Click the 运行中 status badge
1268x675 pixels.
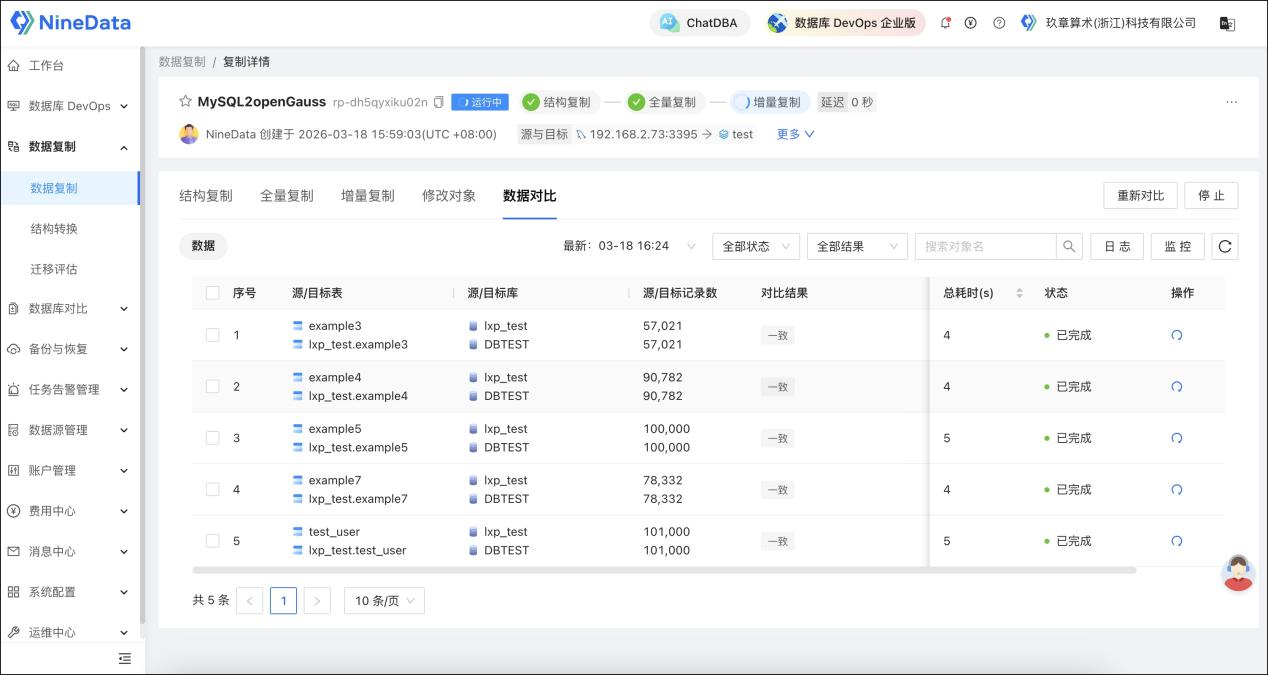(x=480, y=102)
